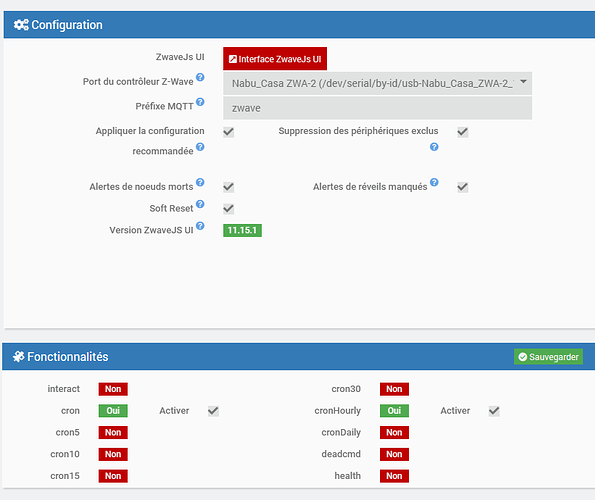595x500 pixels.
Task: Open the Interface ZwaveJs UI button
Action: [275, 59]
